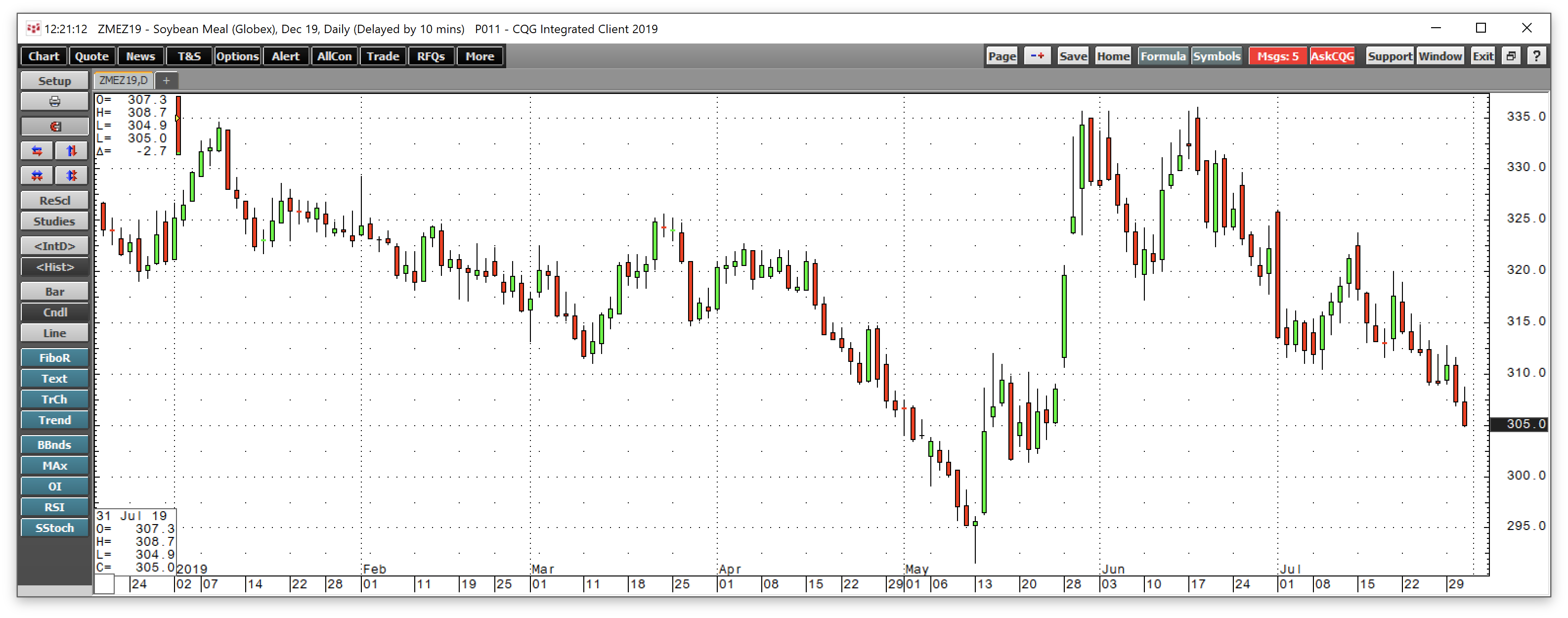This screenshot has height=618, width=1568.
Task: Switch to <IntD> intraday view
Action: point(55,247)
